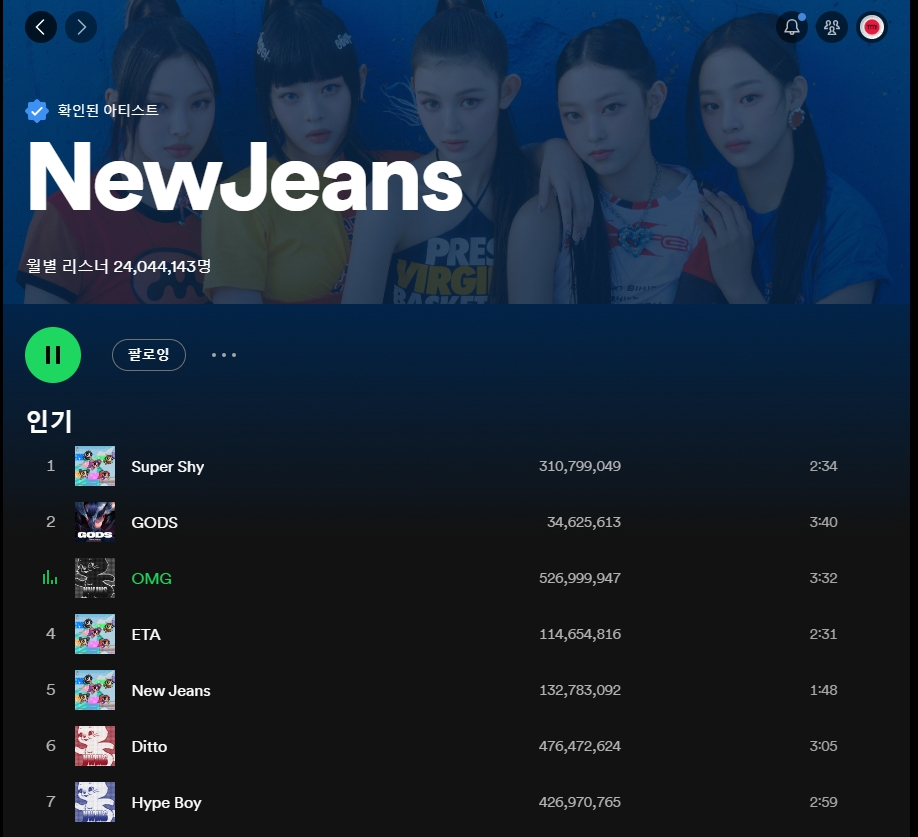Open the friend activity icon
918x837 pixels.
pyautogui.click(x=832, y=27)
